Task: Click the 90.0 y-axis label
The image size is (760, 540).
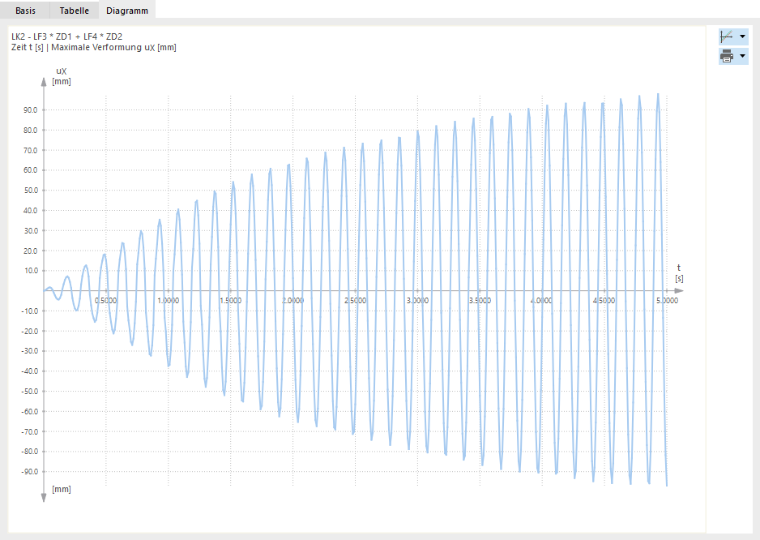Action: 30,110
